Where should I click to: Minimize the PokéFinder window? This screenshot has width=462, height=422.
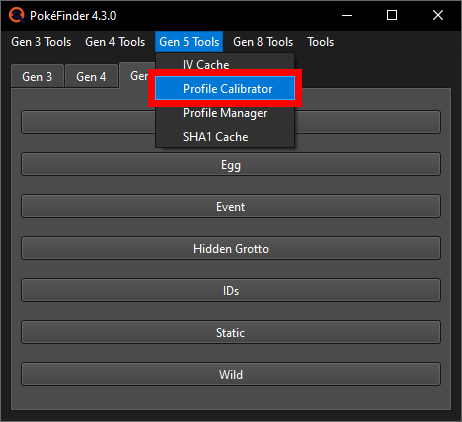click(347, 15)
